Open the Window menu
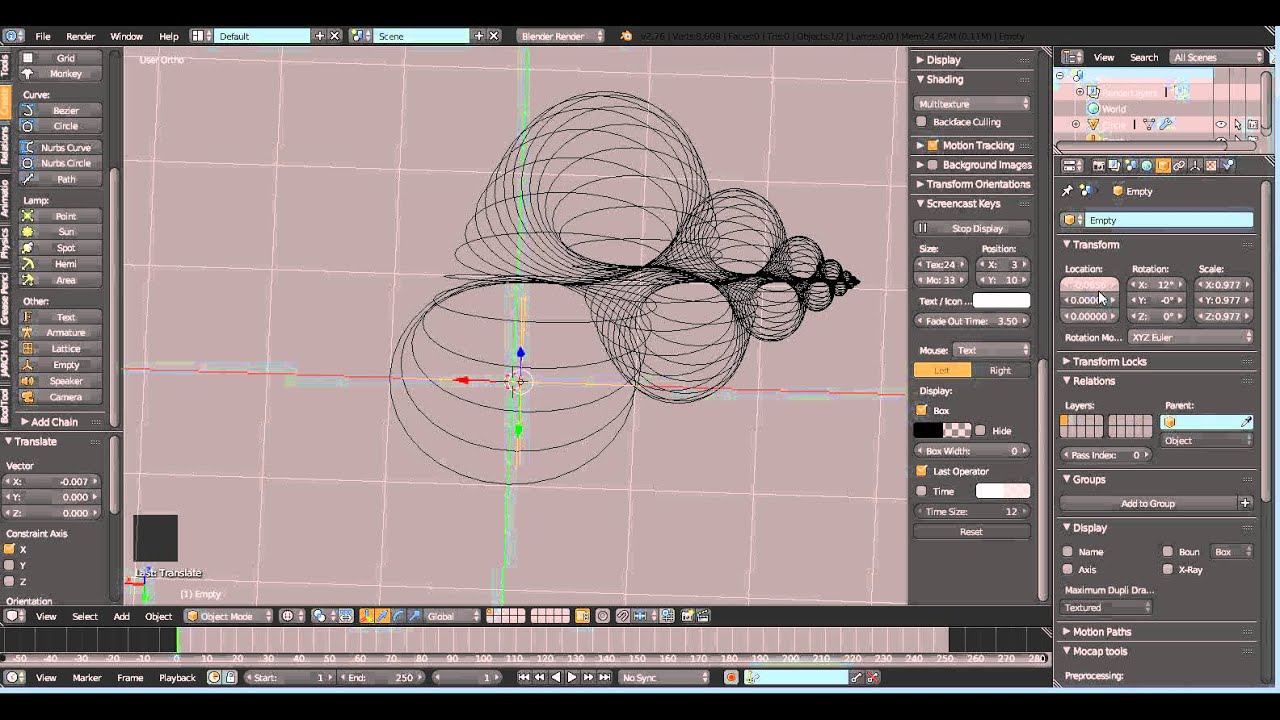The width and height of the screenshot is (1280, 720). [x=126, y=36]
